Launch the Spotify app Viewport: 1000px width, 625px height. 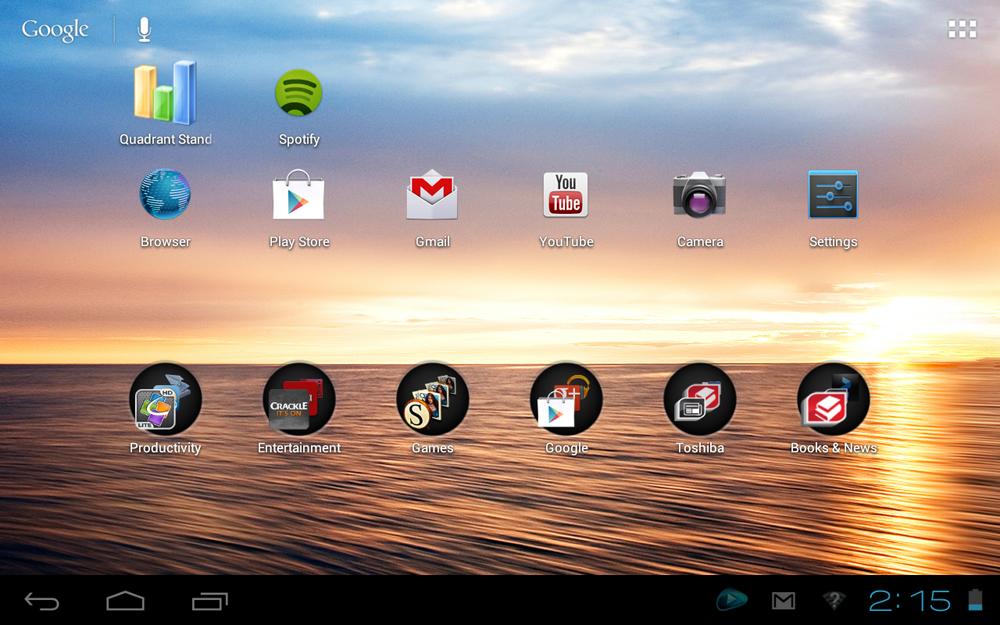pyautogui.click(x=298, y=93)
